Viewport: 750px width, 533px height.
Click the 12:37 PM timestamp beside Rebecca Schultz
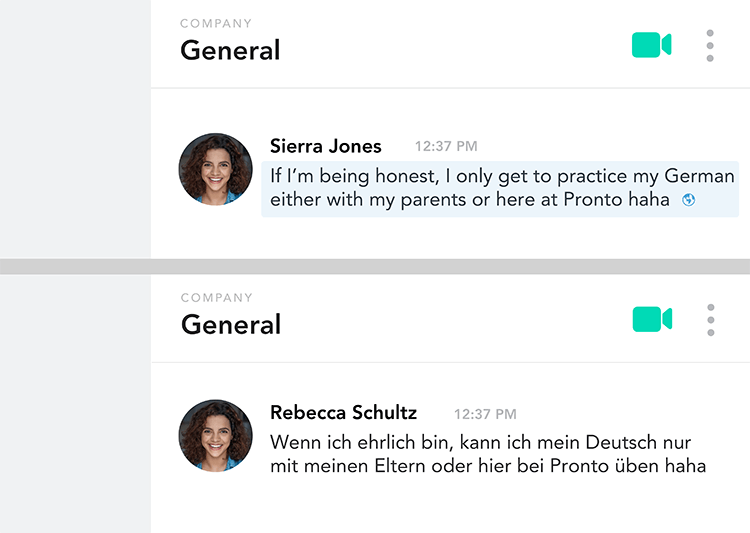[485, 414]
